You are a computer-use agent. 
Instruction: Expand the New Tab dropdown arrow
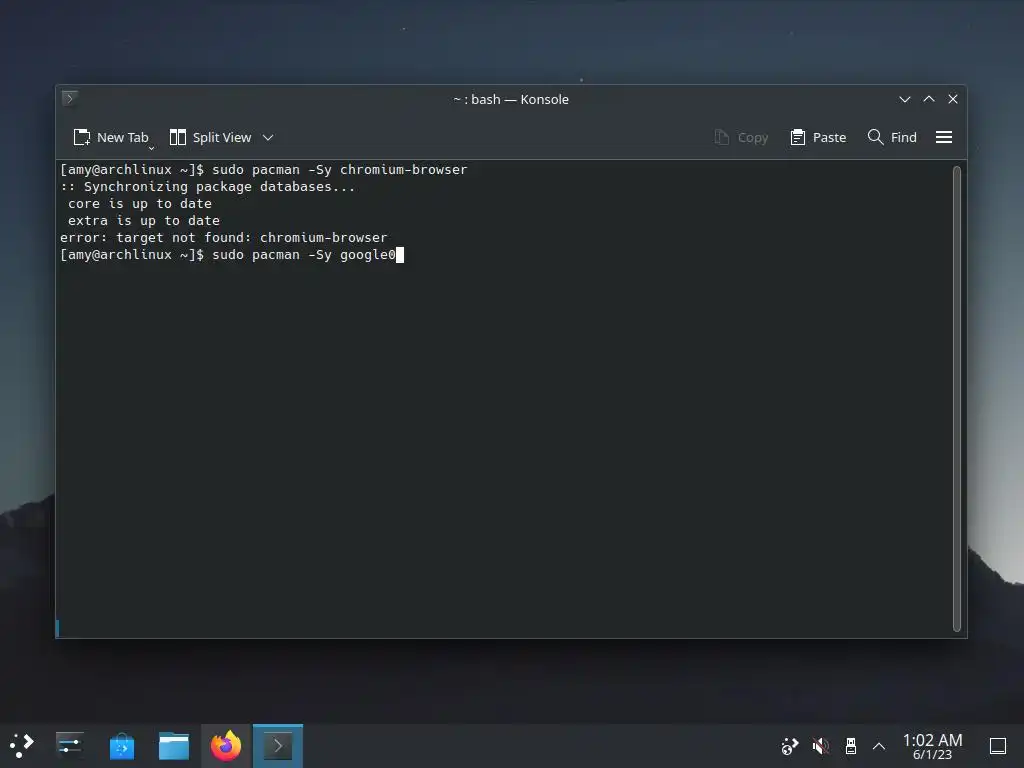pos(152,148)
